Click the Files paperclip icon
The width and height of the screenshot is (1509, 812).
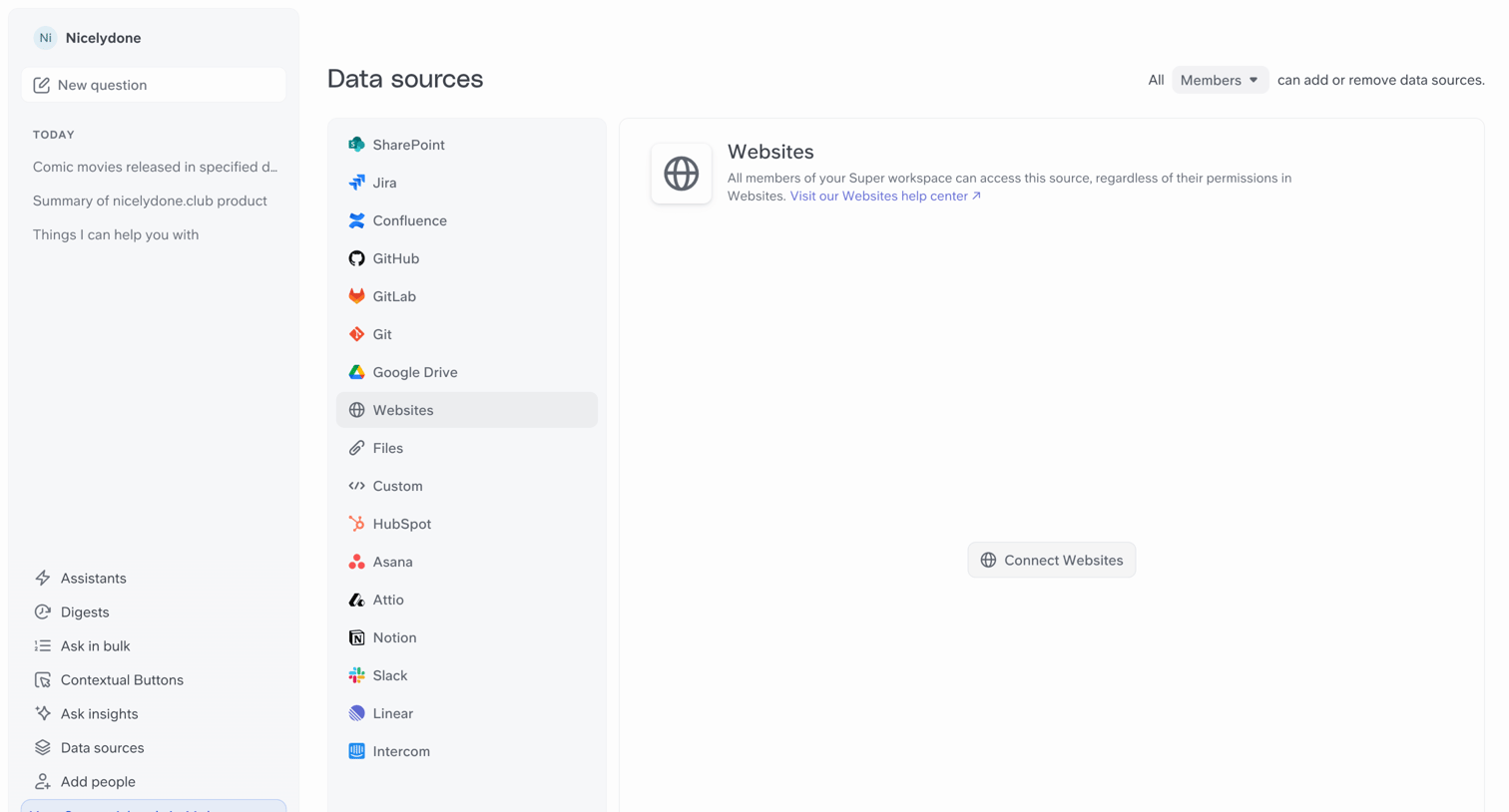356,448
